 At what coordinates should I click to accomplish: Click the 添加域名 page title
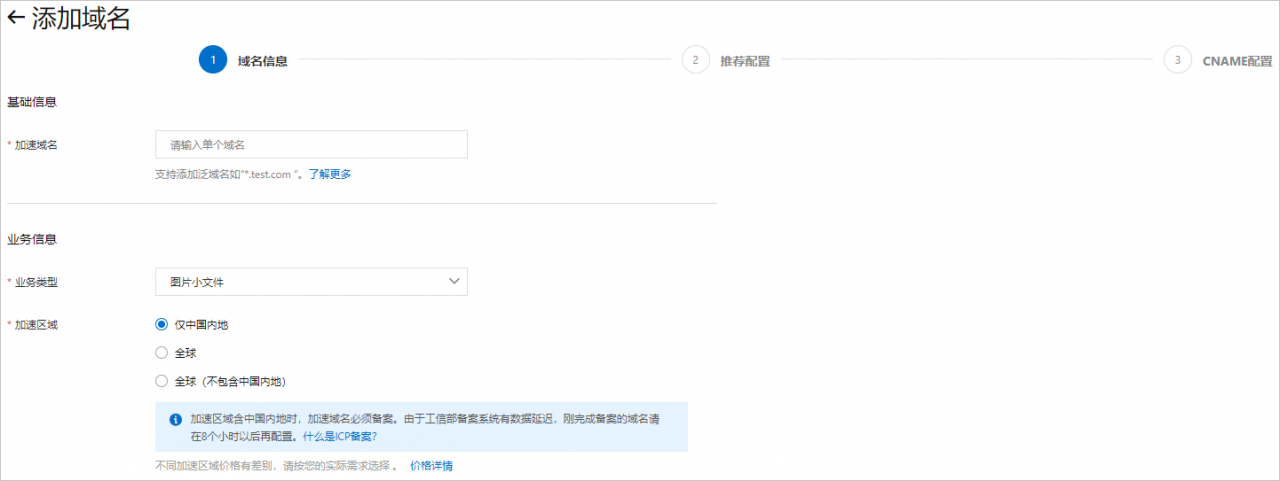pos(81,19)
